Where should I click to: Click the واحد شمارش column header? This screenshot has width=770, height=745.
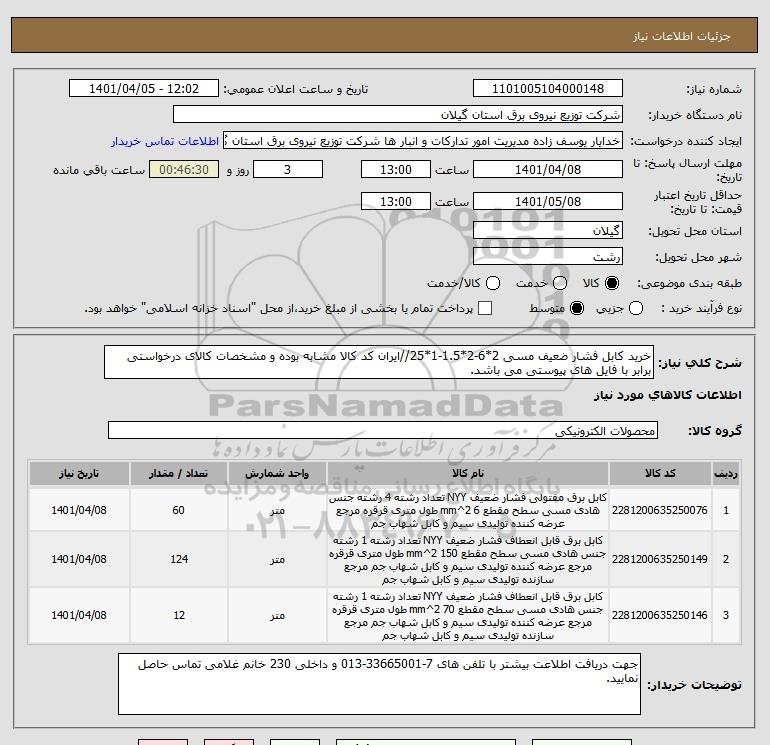pyautogui.click(x=277, y=473)
